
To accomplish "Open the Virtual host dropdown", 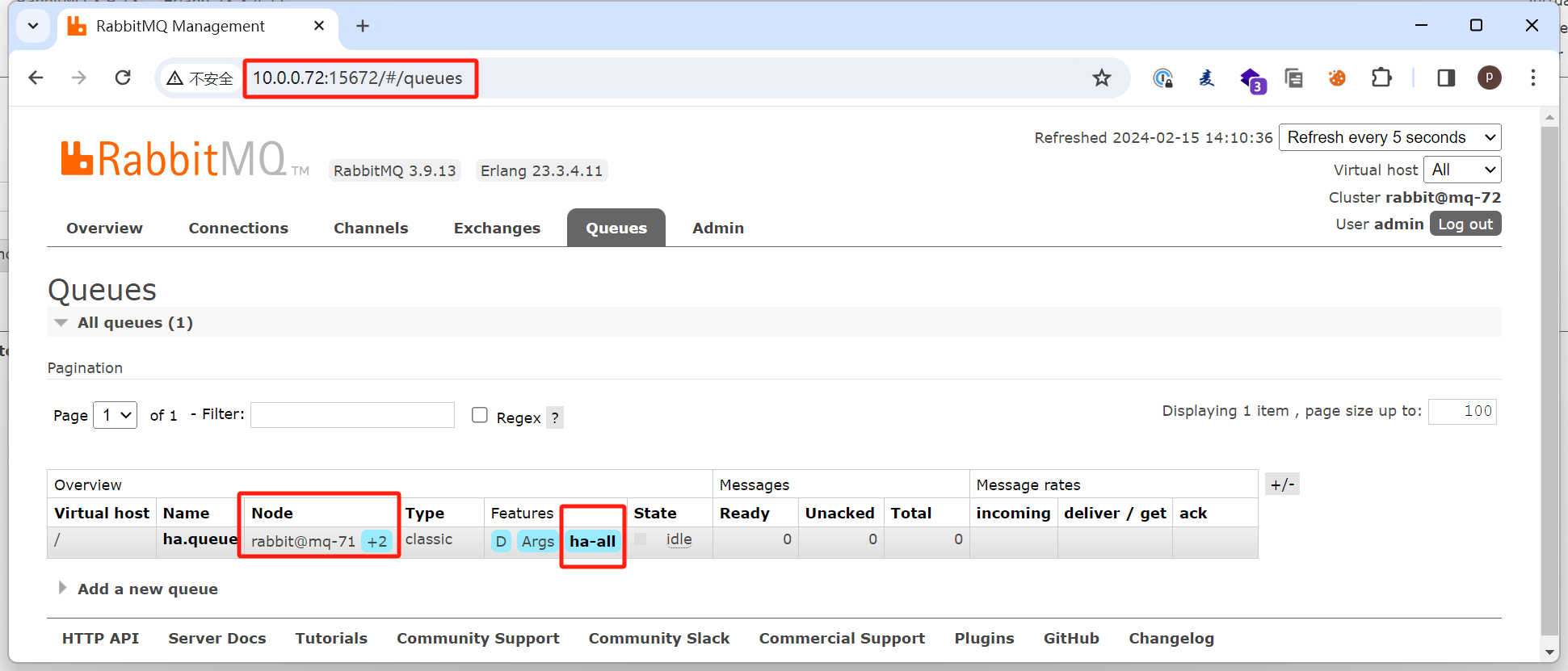I will point(1462,170).
